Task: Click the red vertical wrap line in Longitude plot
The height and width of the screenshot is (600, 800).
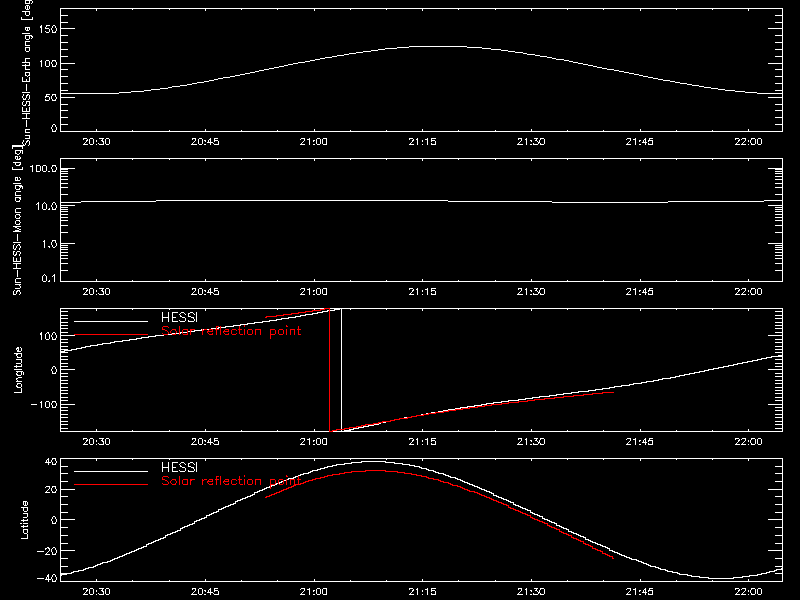Action: pos(330,370)
